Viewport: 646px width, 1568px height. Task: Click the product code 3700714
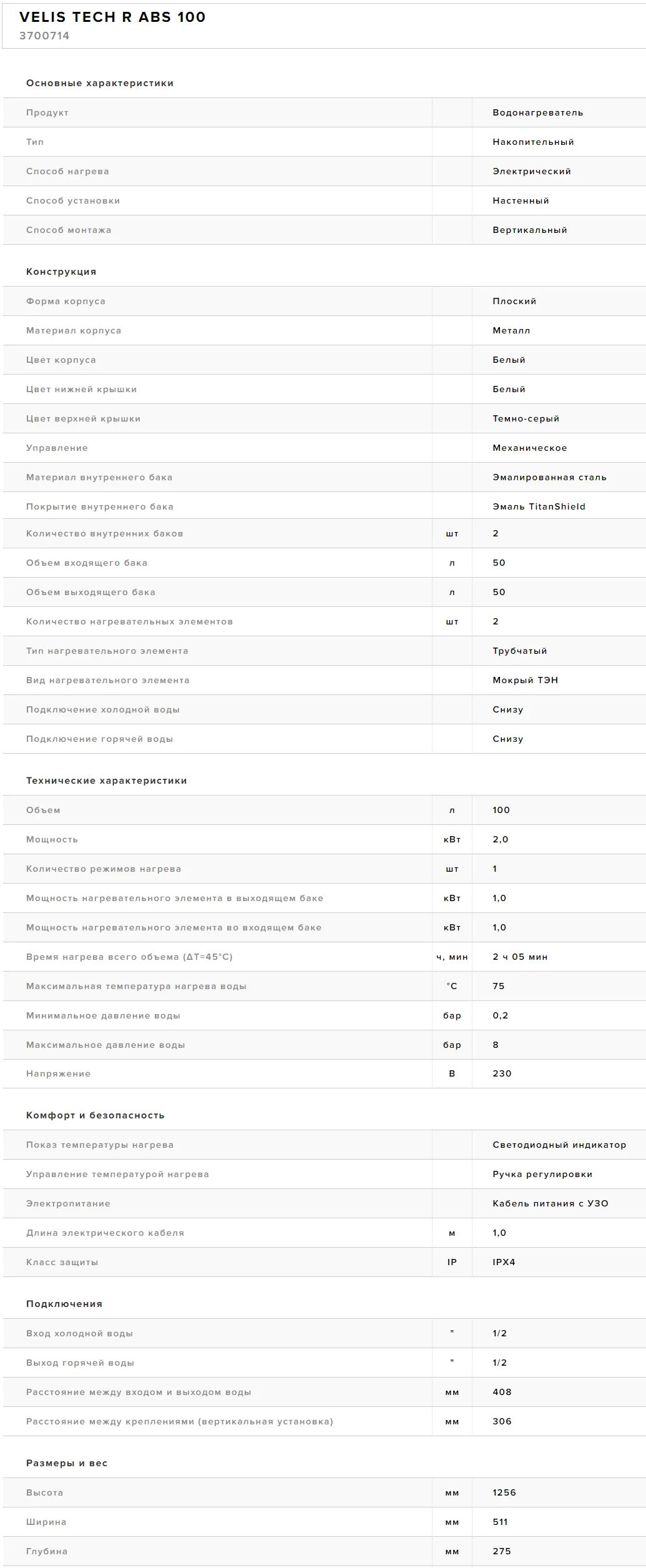tap(44, 36)
